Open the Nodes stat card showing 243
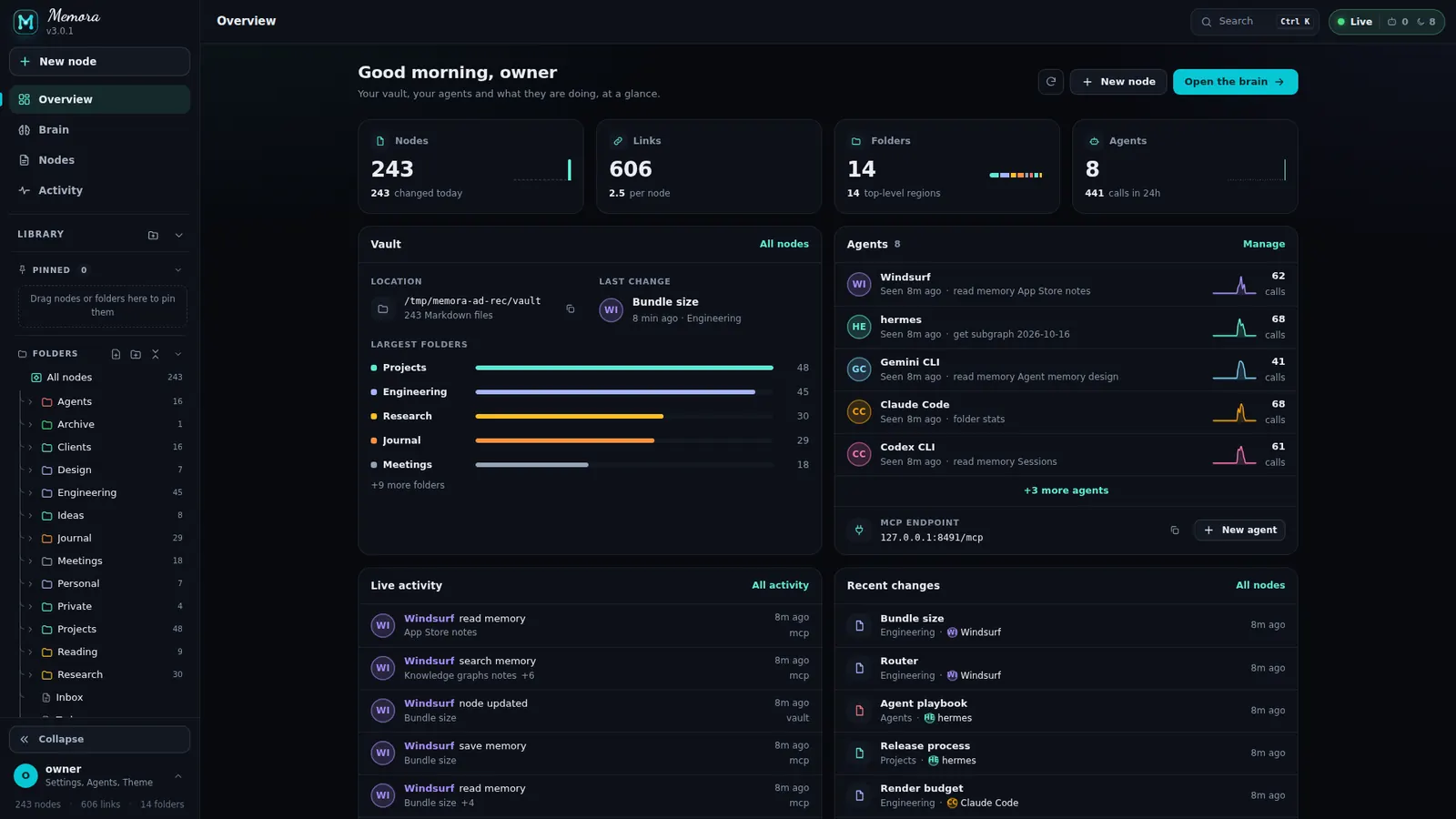Screen dimensions: 1456x819 [x=470, y=167]
